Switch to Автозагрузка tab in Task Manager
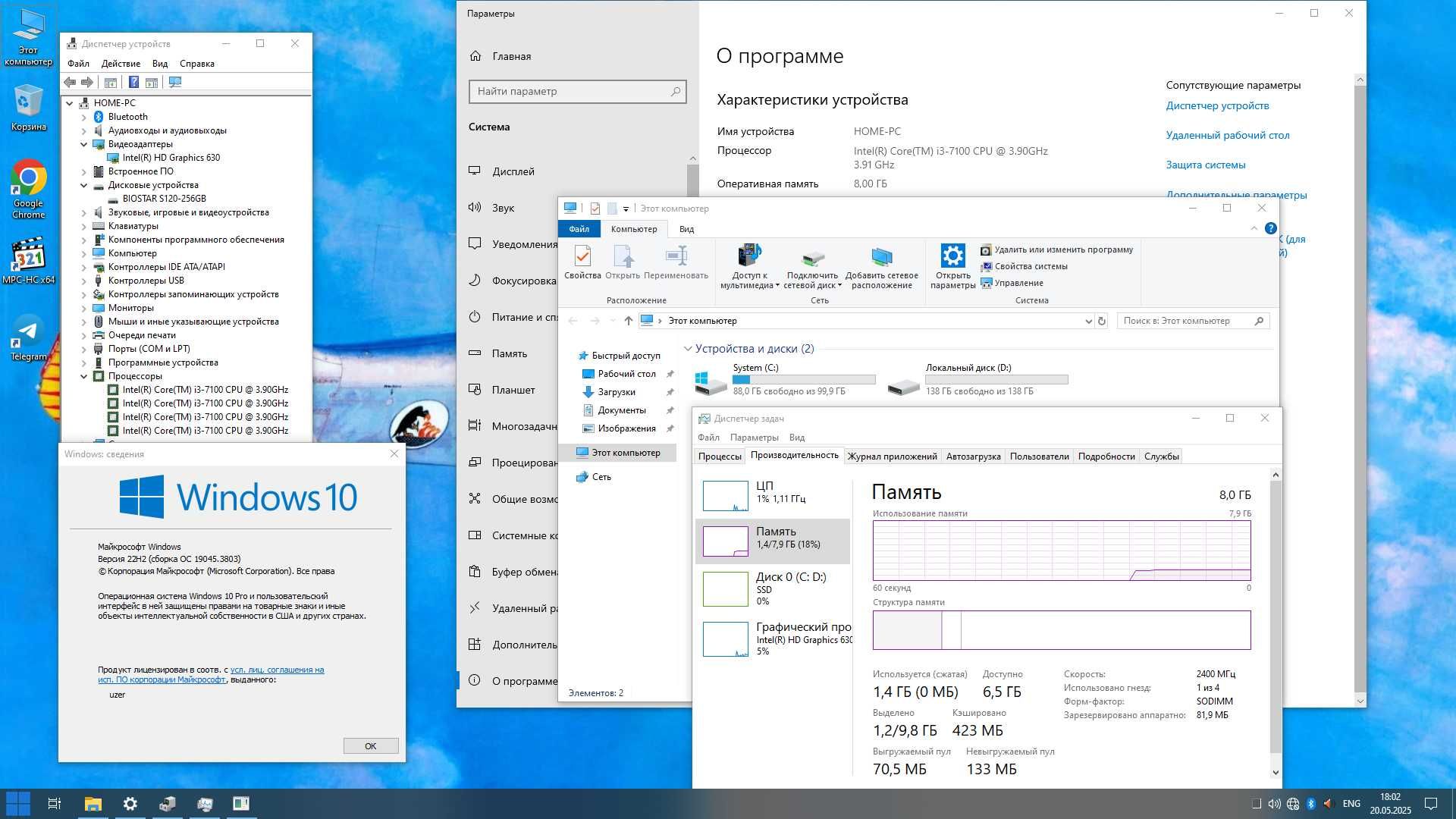 [x=973, y=456]
